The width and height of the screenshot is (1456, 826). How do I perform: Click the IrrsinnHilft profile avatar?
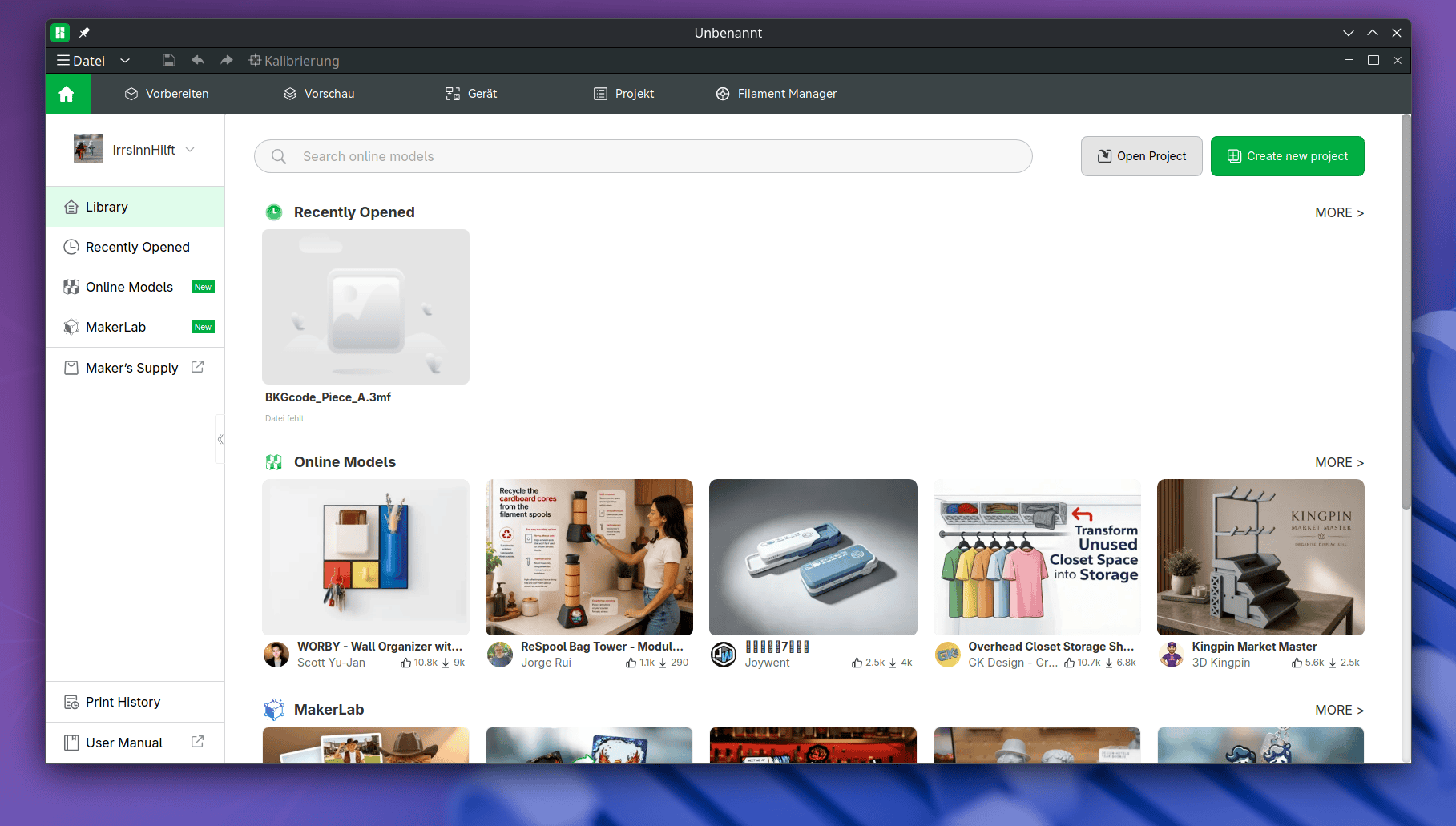point(88,149)
